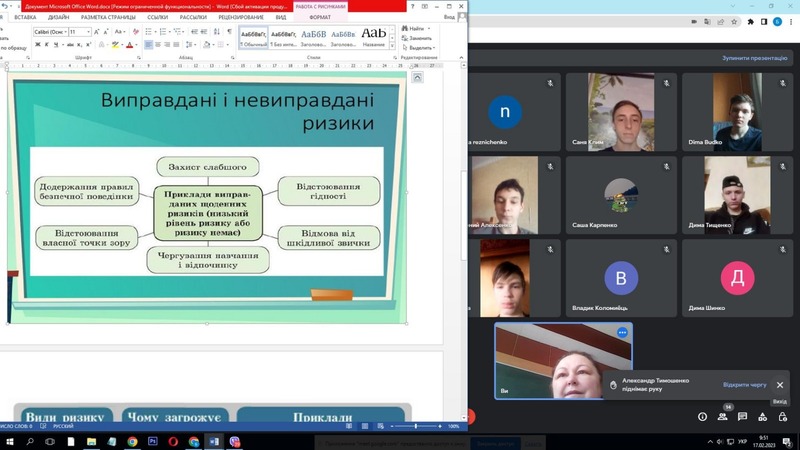This screenshot has height=450, width=800.
Task: Click Зупинити презентацію link
Action: 755,58
